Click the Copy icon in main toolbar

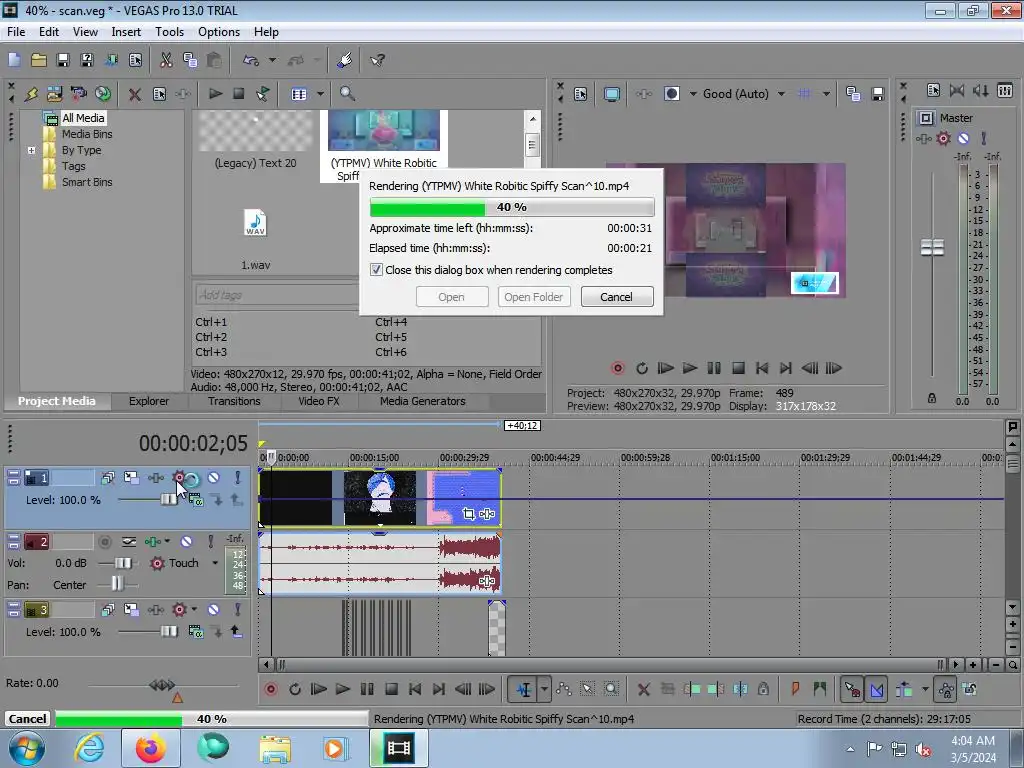point(190,60)
